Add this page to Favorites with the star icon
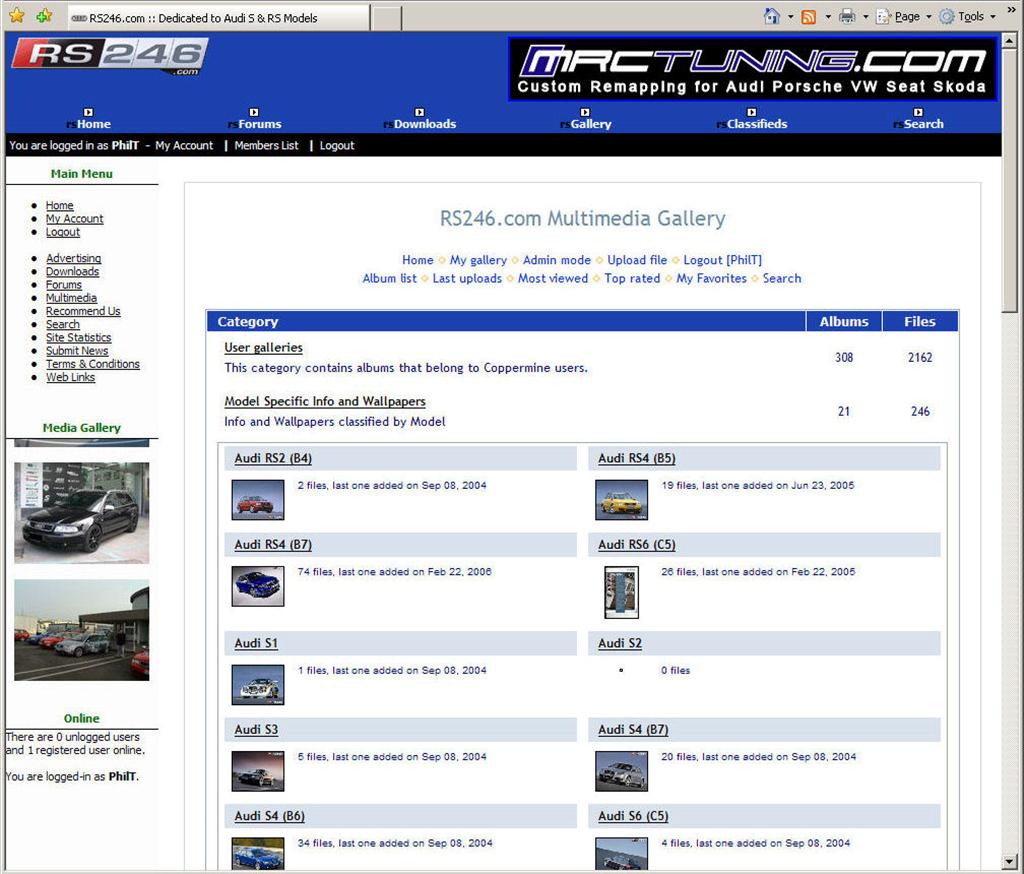This screenshot has height=874, width=1024. click(x=42, y=16)
